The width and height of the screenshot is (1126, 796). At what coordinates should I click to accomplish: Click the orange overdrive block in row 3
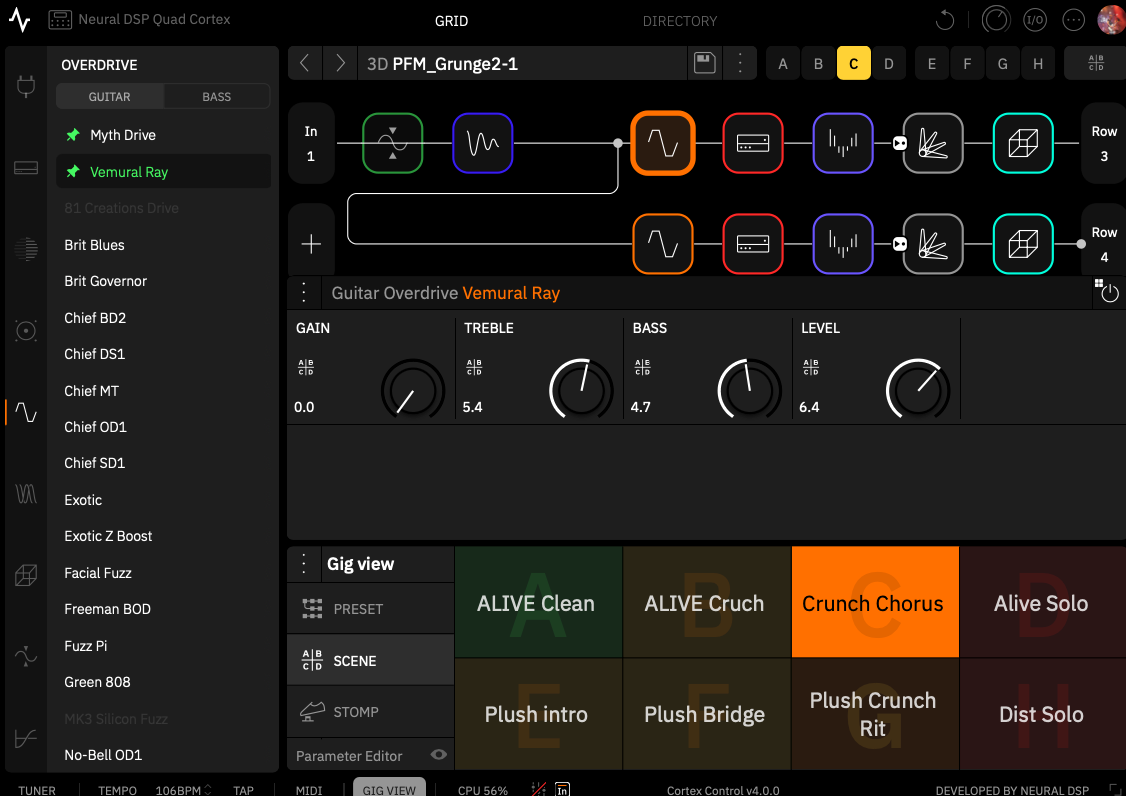[663, 143]
